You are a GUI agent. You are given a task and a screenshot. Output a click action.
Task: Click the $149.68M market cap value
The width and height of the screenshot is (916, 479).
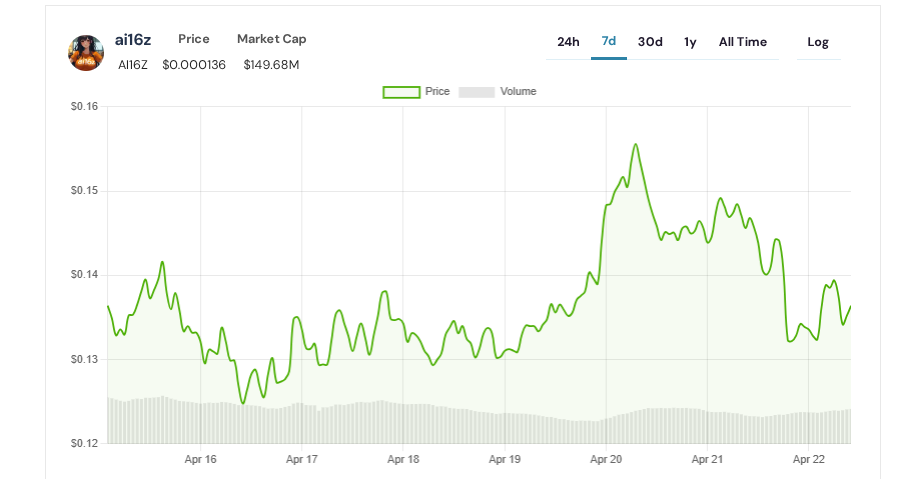click(271, 65)
